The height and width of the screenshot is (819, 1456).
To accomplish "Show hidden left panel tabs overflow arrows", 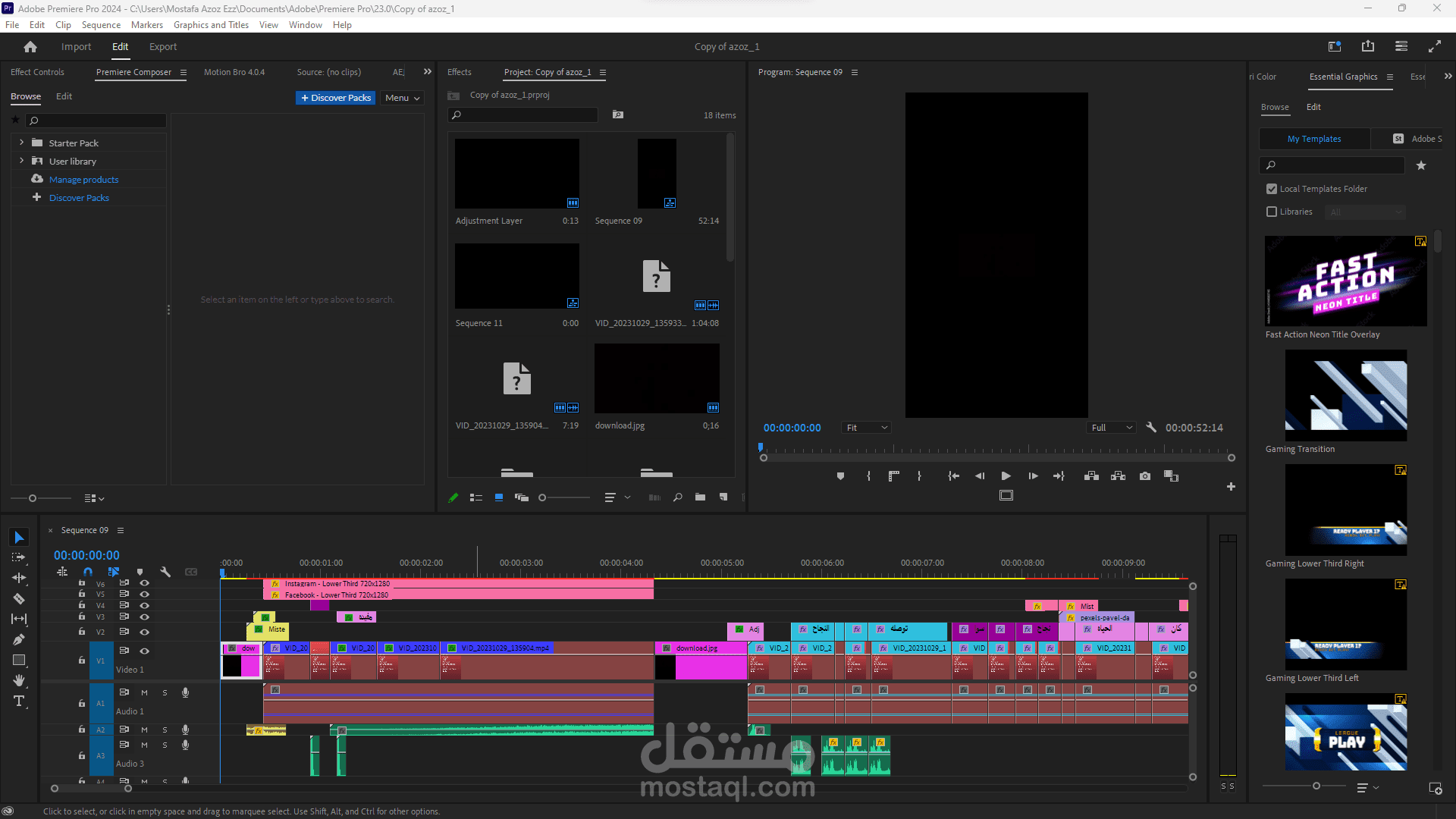I will click(x=428, y=72).
